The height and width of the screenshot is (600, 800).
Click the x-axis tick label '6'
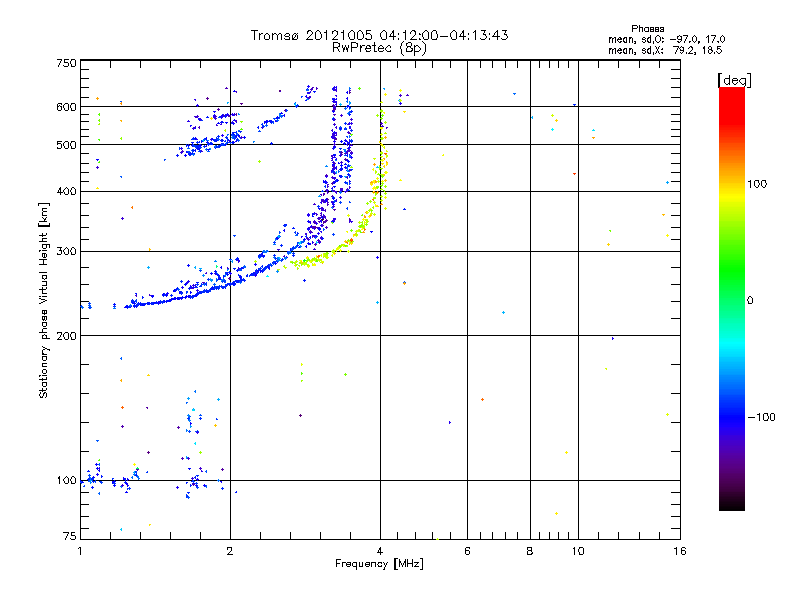coord(467,551)
